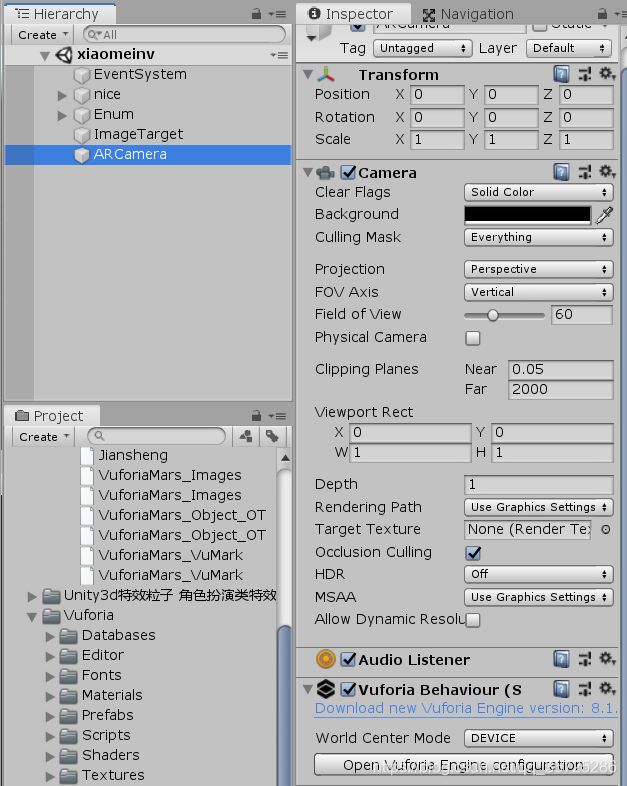
Task: Open MSAA dropdown
Action: click(x=539, y=597)
